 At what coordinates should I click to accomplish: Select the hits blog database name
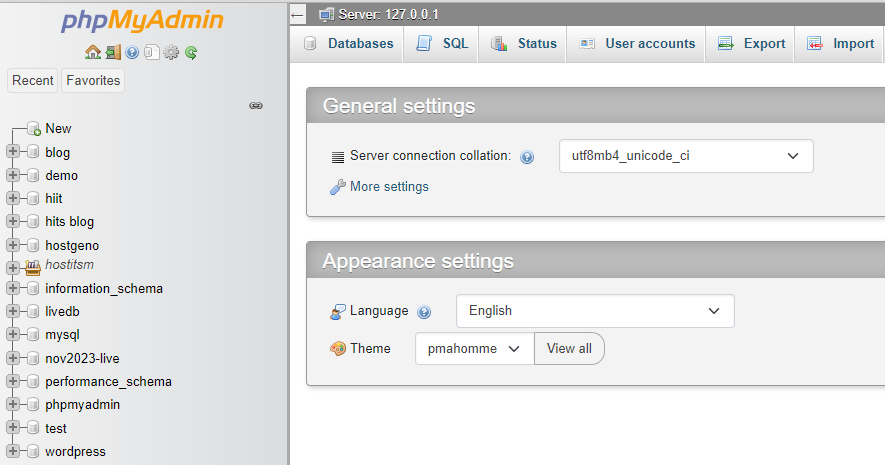[x=69, y=222]
